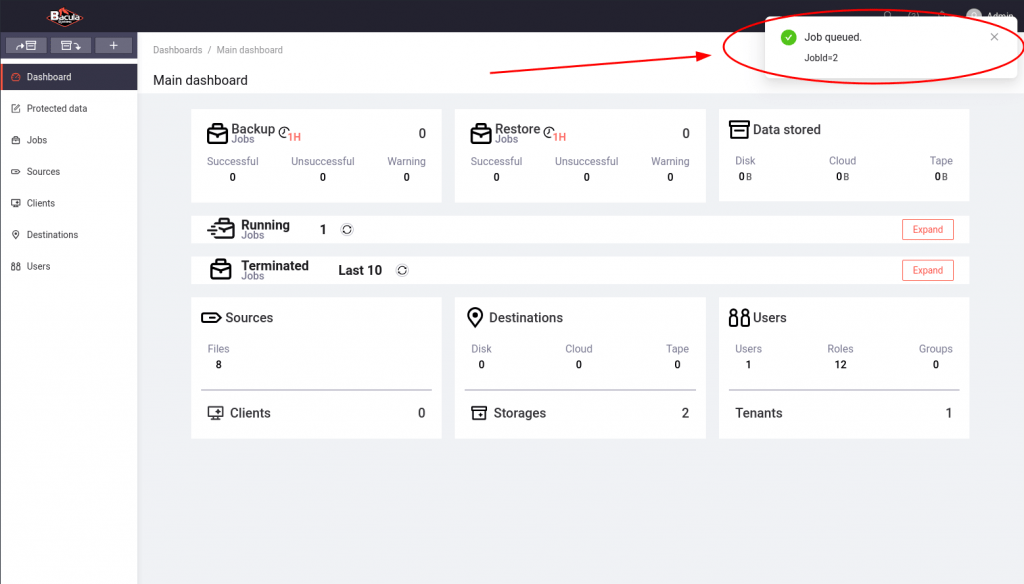Screen dimensions: 1024x584
Task: Dismiss the Job queued notification
Action: click(x=994, y=37)
